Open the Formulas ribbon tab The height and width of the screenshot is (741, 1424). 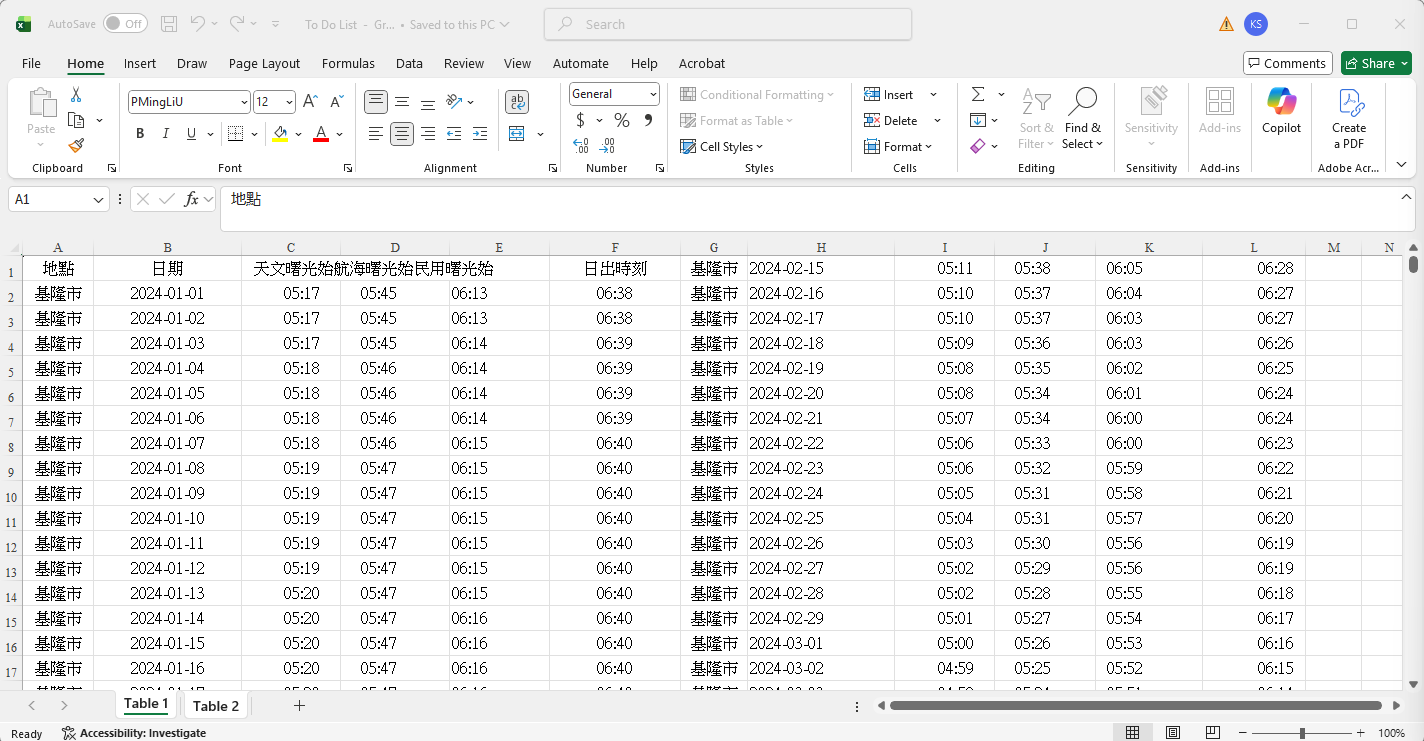pos(348,63)
